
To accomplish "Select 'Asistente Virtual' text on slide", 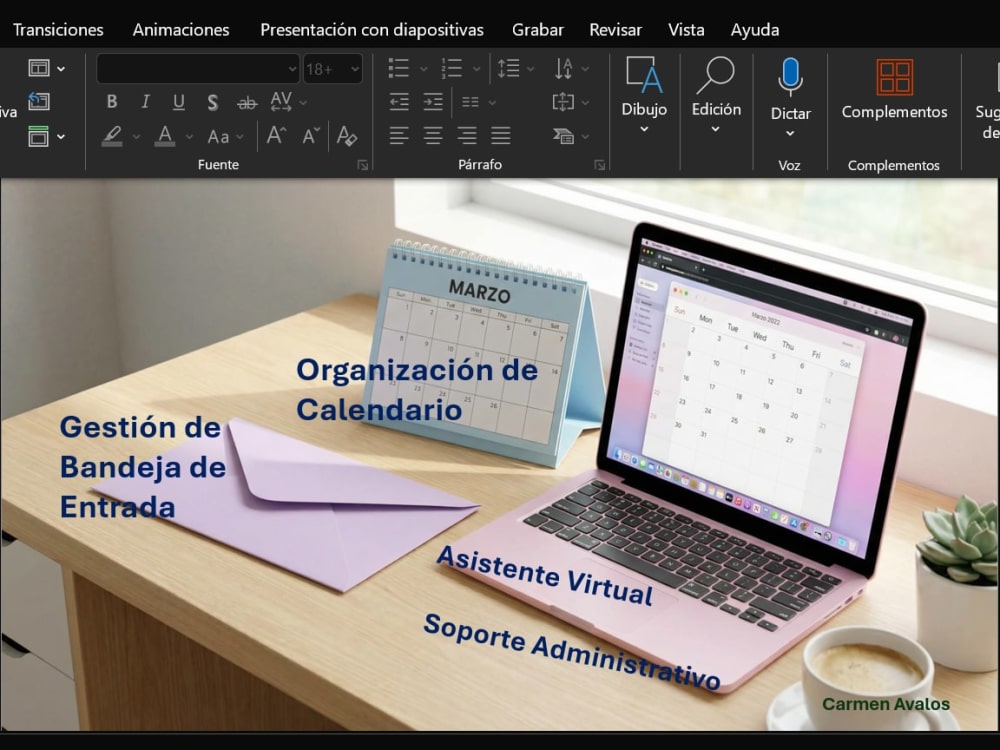I will point(546,576).
